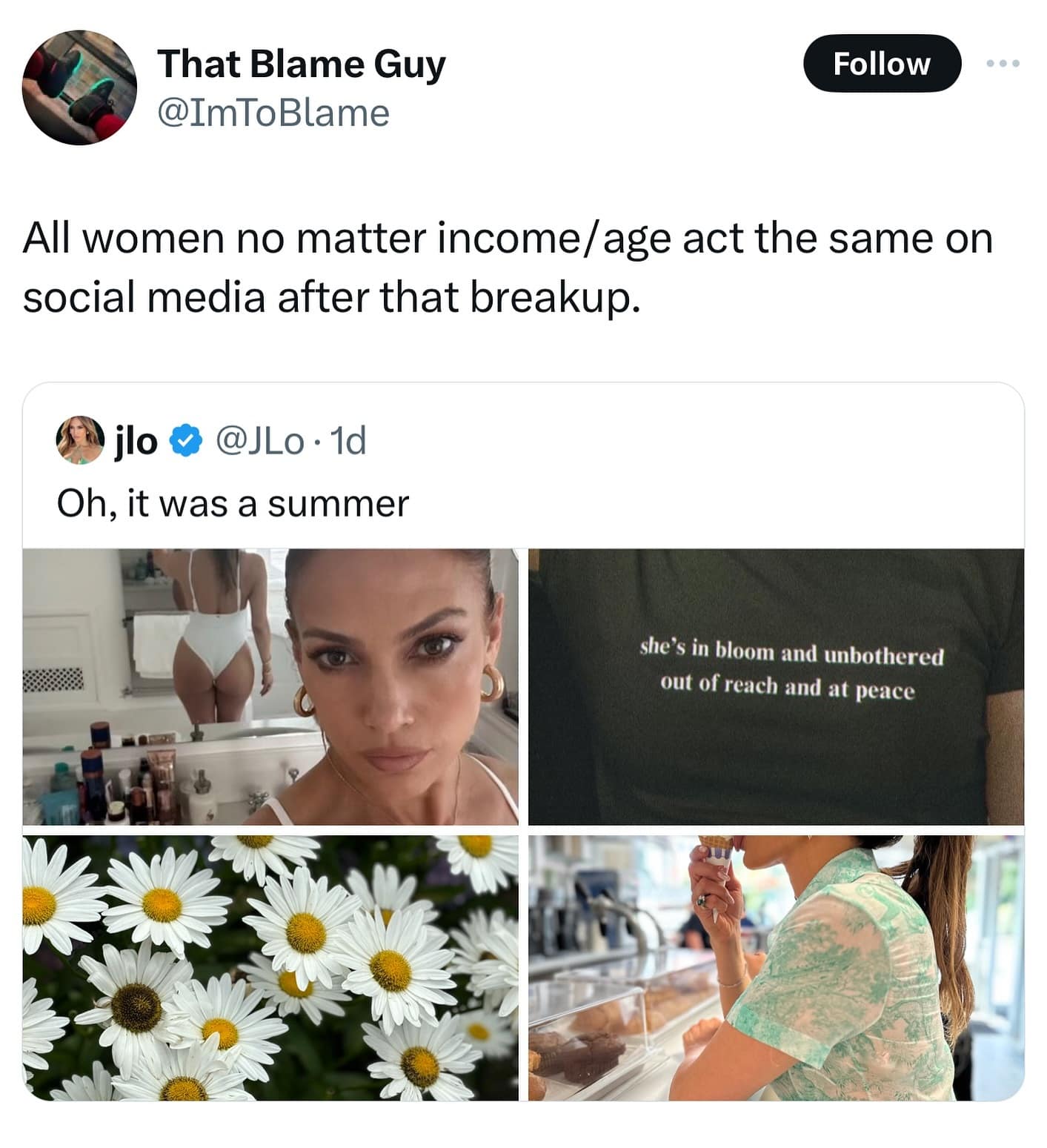Open the dark t-shirt quote photo
1047x1148 pixels.
(x=776, y=686)
